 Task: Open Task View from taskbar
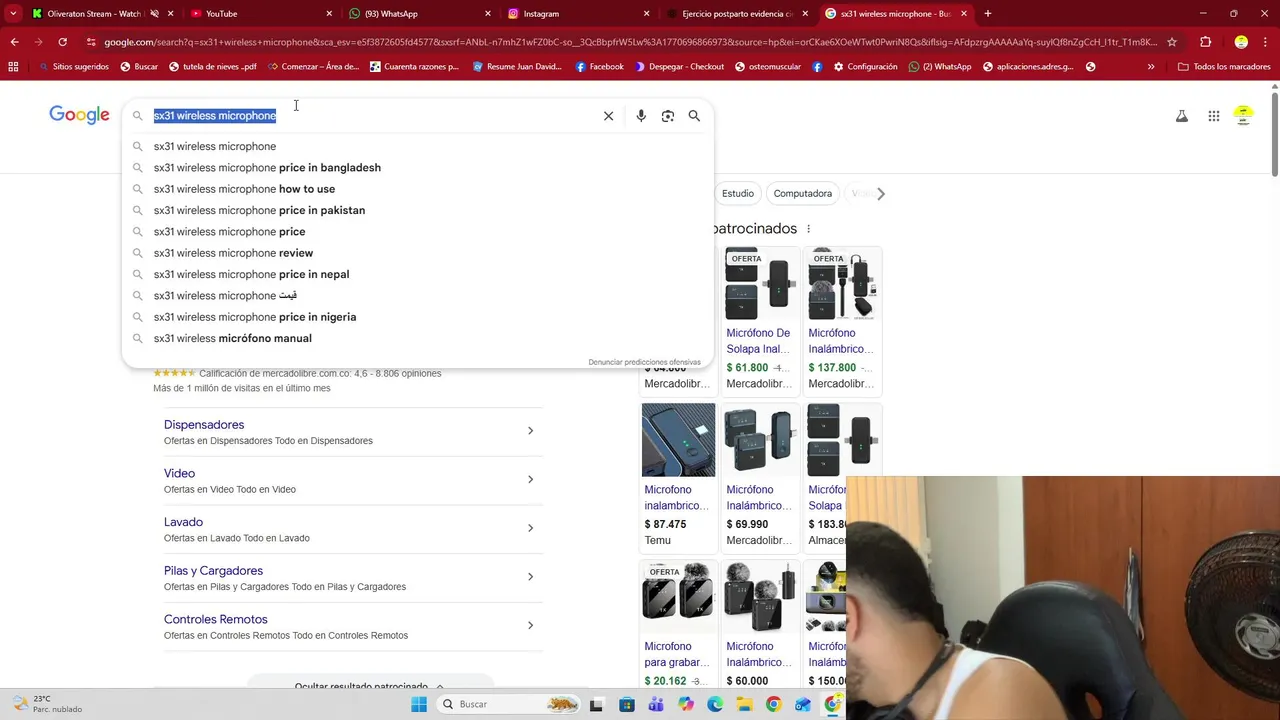(597, 705)
